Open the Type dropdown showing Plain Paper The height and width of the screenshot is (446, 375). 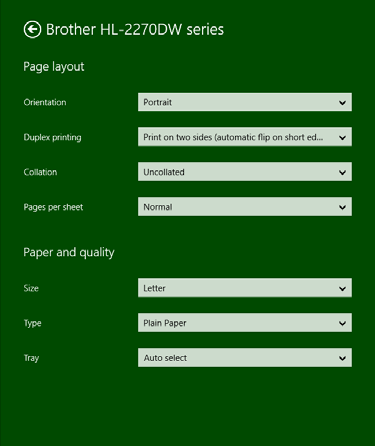(245, 323)
